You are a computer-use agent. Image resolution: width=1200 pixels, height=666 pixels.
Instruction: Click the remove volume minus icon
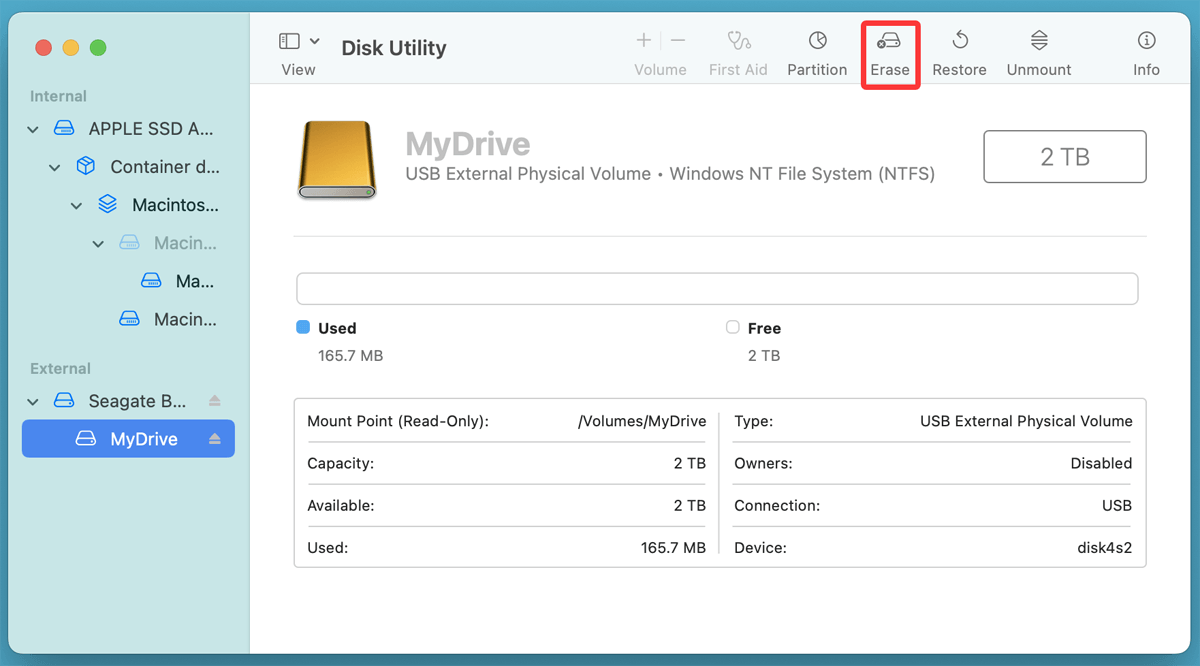[x=678, y=41]
